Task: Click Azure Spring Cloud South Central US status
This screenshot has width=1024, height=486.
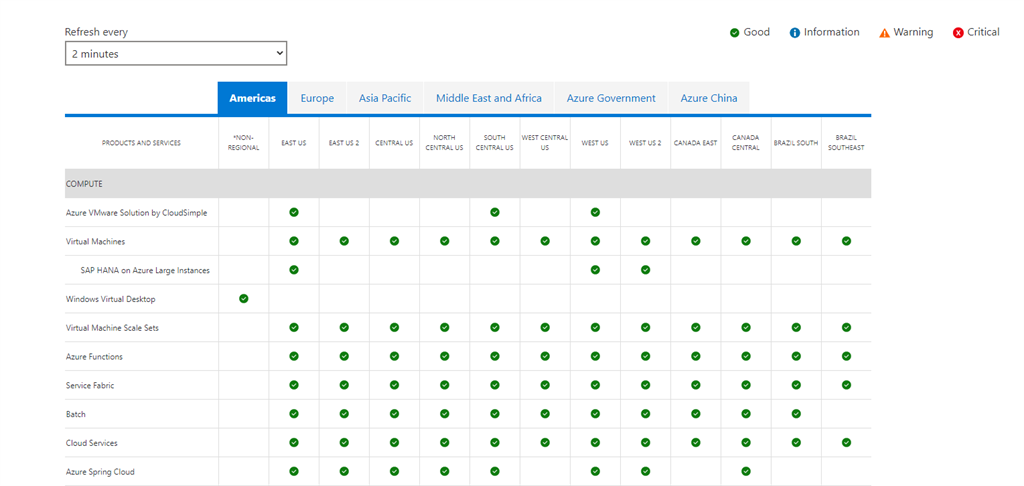Action: pos(495,471)
